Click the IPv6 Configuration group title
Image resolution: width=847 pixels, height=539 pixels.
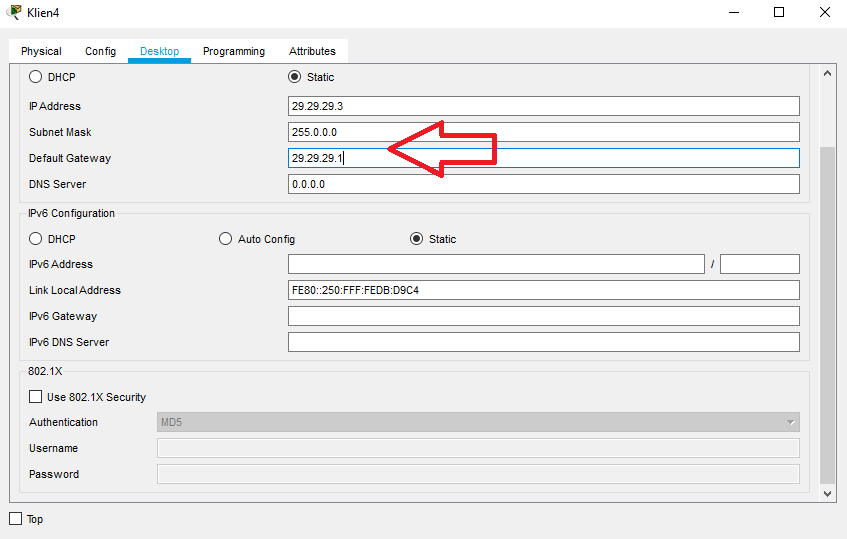[x=71, y=213]
